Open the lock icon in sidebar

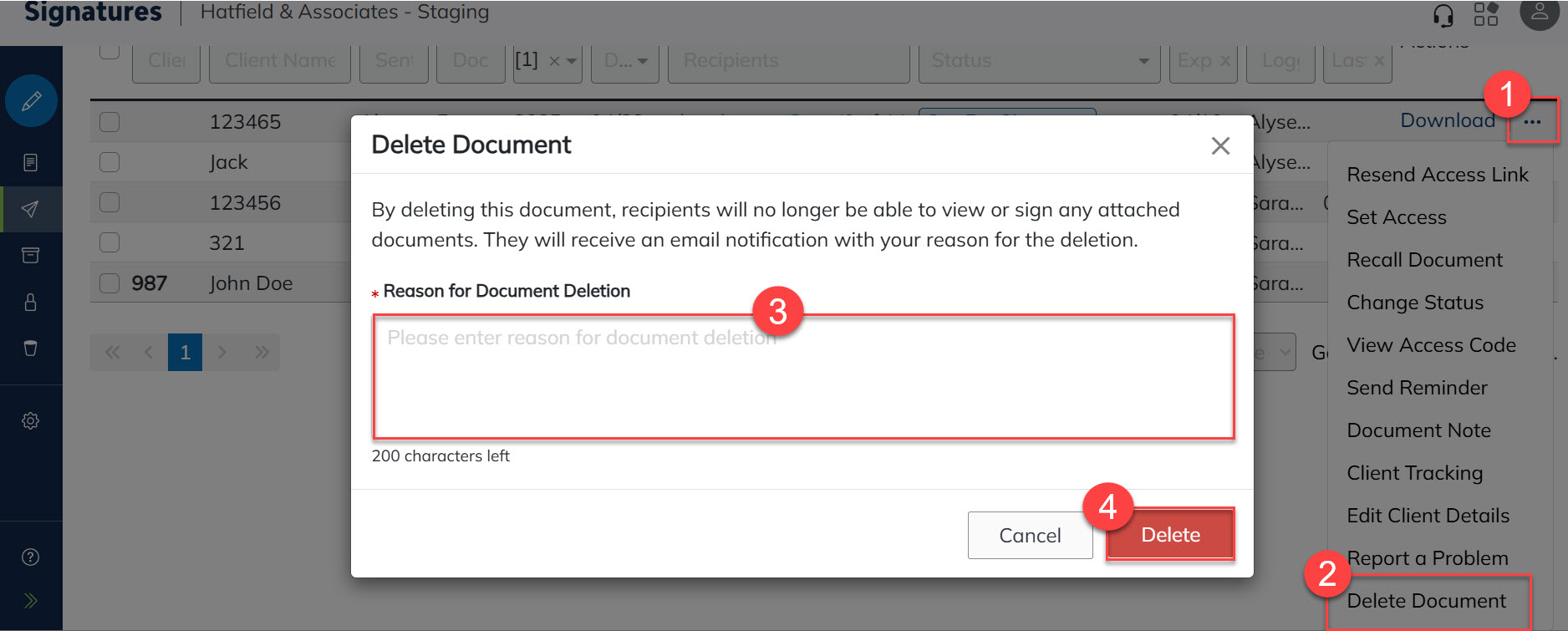tap(30, 302)
